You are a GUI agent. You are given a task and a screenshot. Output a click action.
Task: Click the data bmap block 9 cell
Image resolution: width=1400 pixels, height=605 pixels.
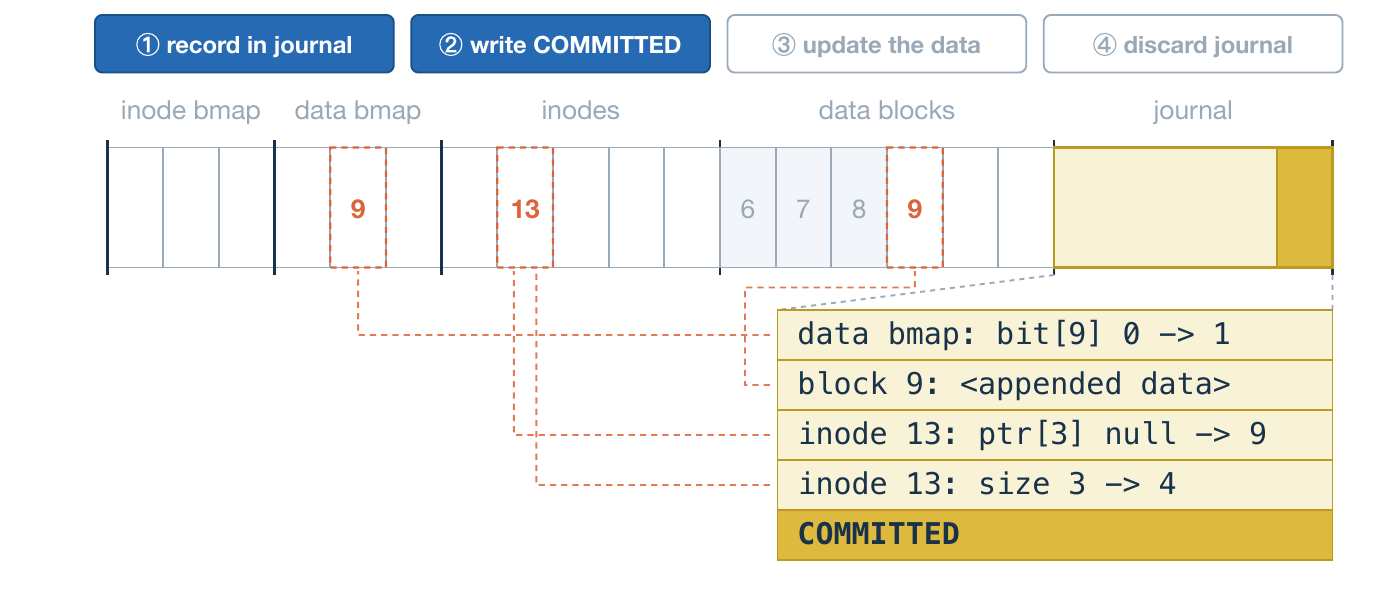[x=358, y=208]
